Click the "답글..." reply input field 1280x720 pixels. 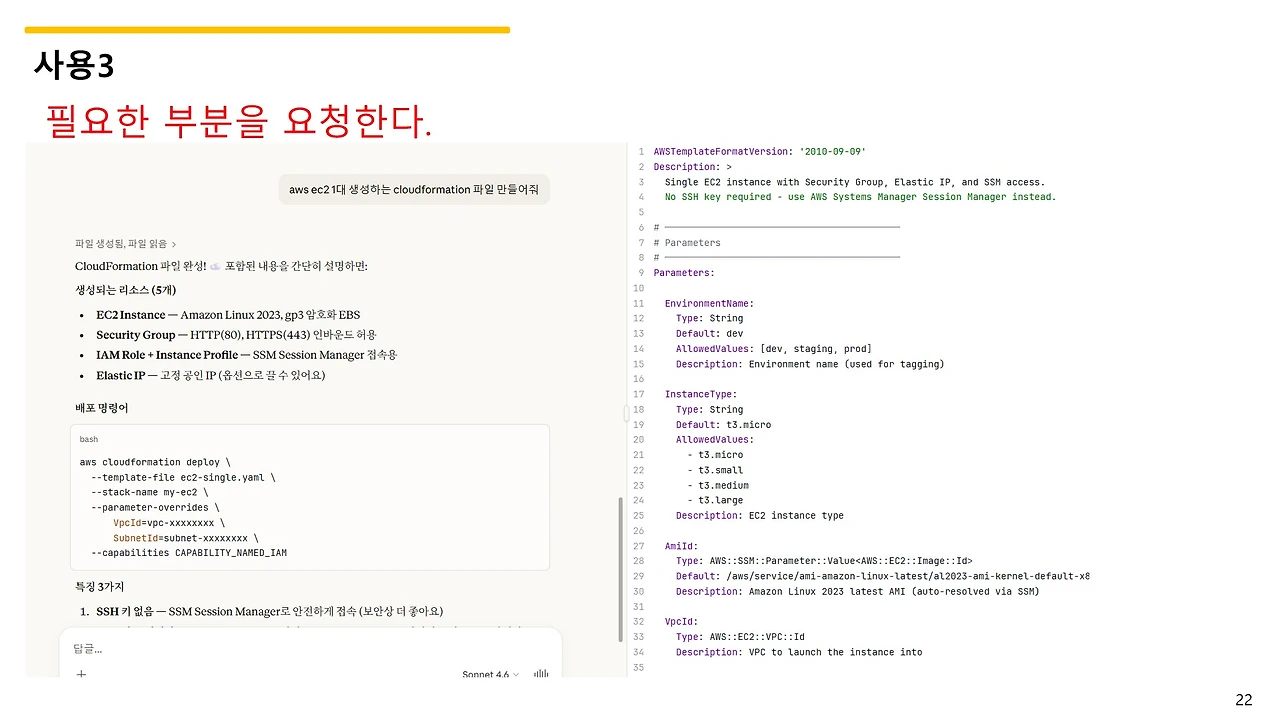coord(200,648)
